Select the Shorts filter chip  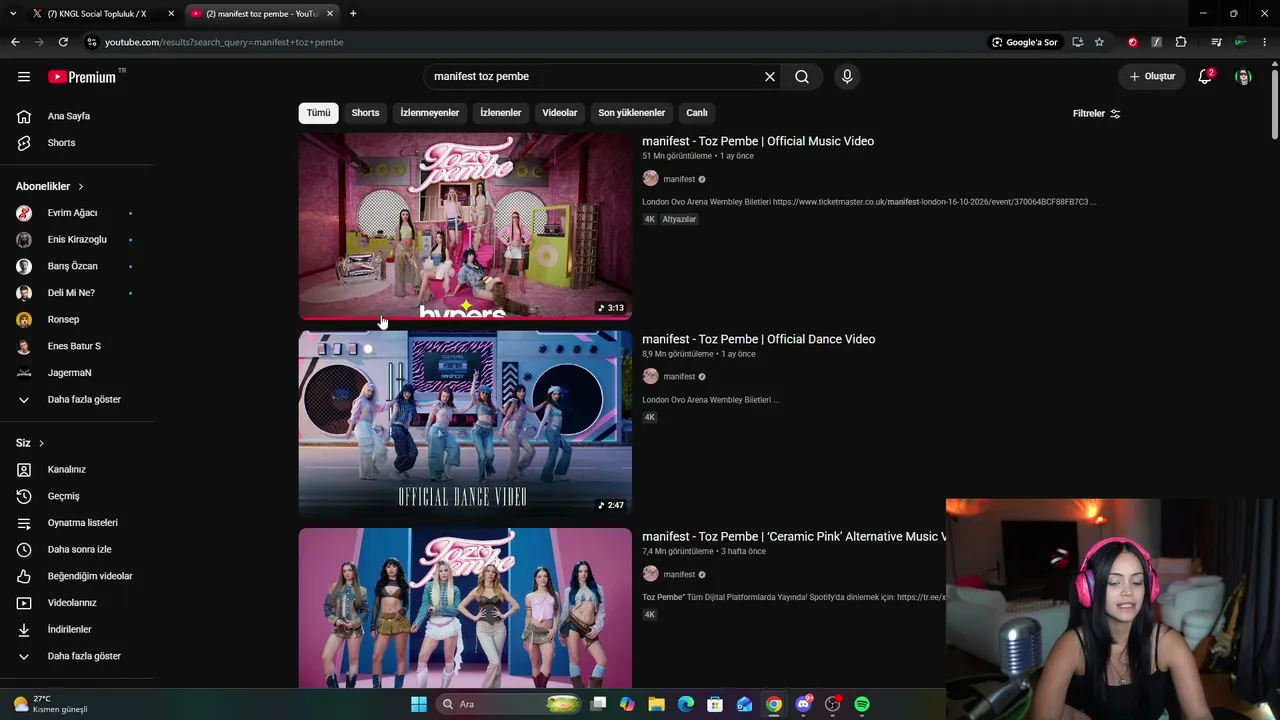tap(365, 113)
